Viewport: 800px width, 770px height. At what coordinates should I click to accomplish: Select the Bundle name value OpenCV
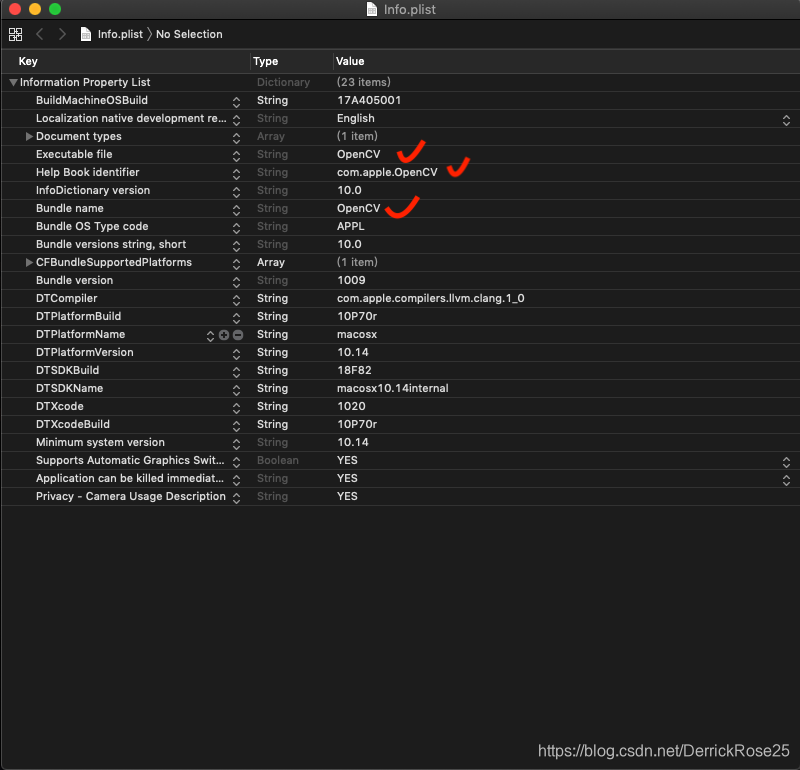click(x=358, y=208)
